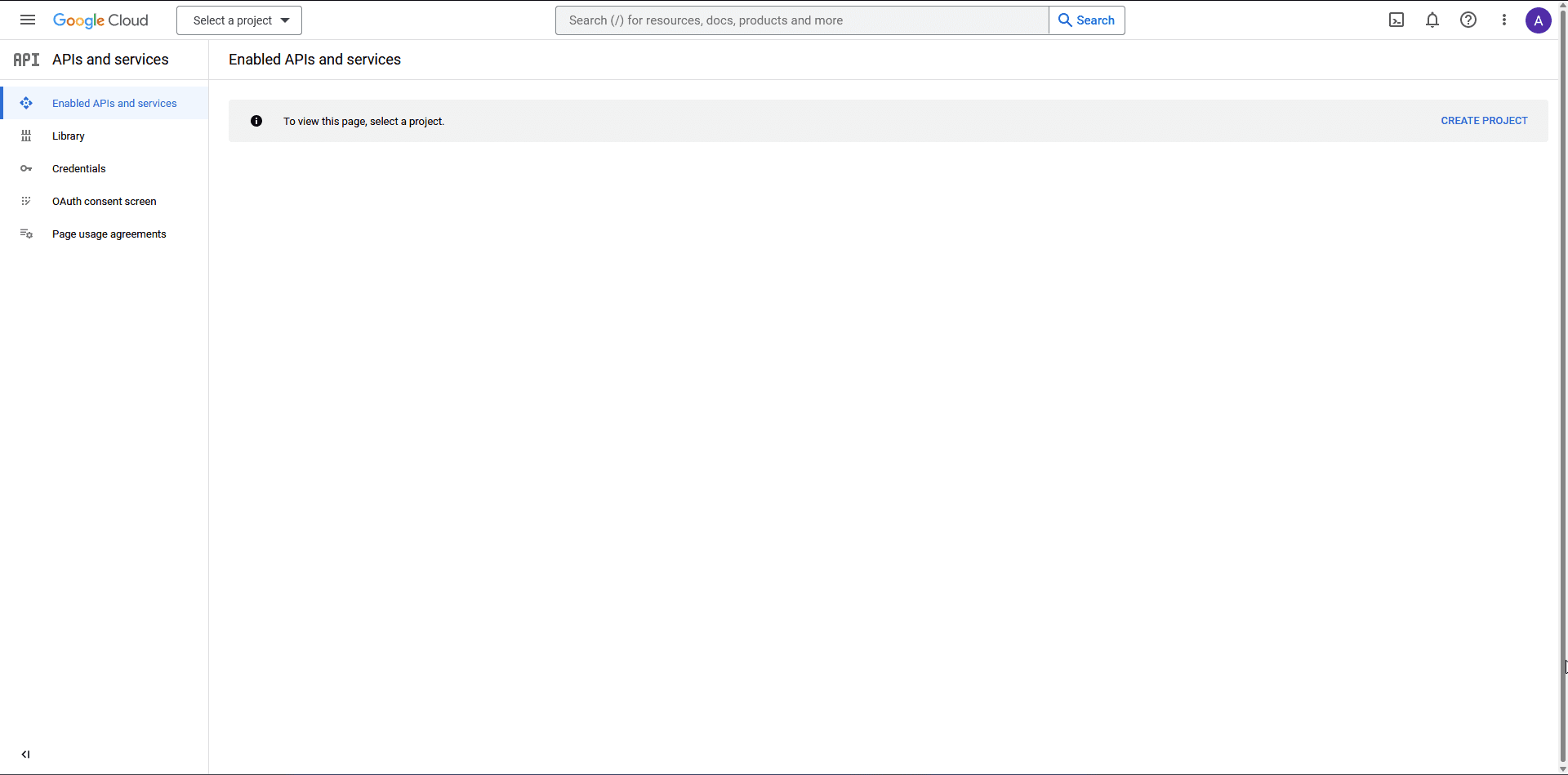Open the help menu icon
This screenshot has width=1568, height=775.
click(1468, 20)
